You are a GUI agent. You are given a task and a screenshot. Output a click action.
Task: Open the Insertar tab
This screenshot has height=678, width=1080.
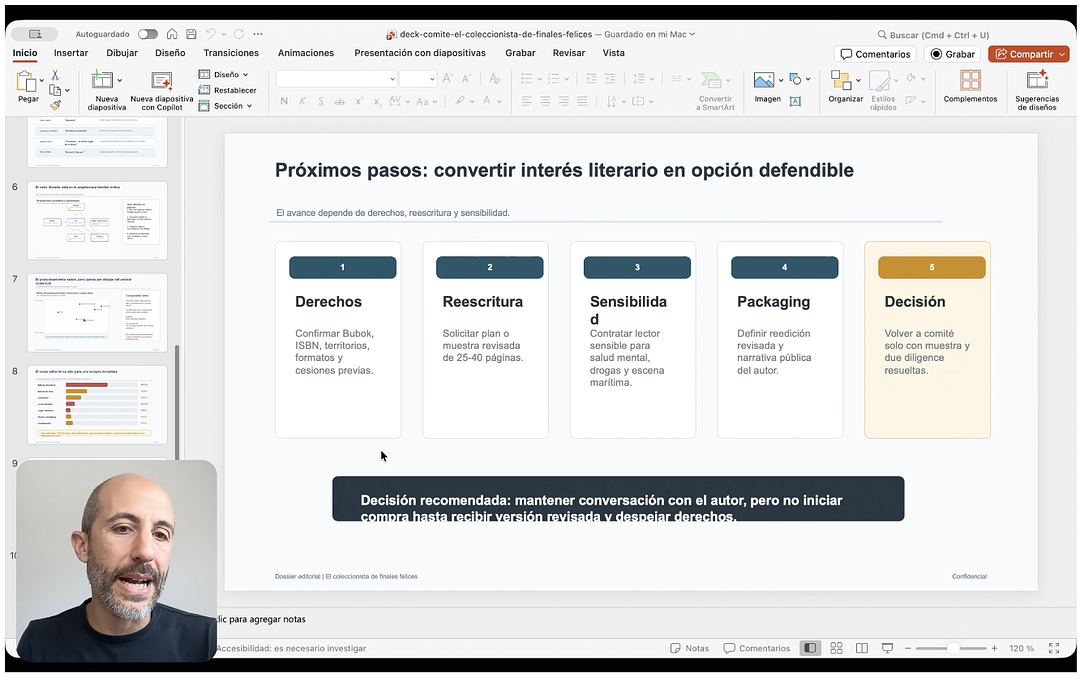click(71, 53)
